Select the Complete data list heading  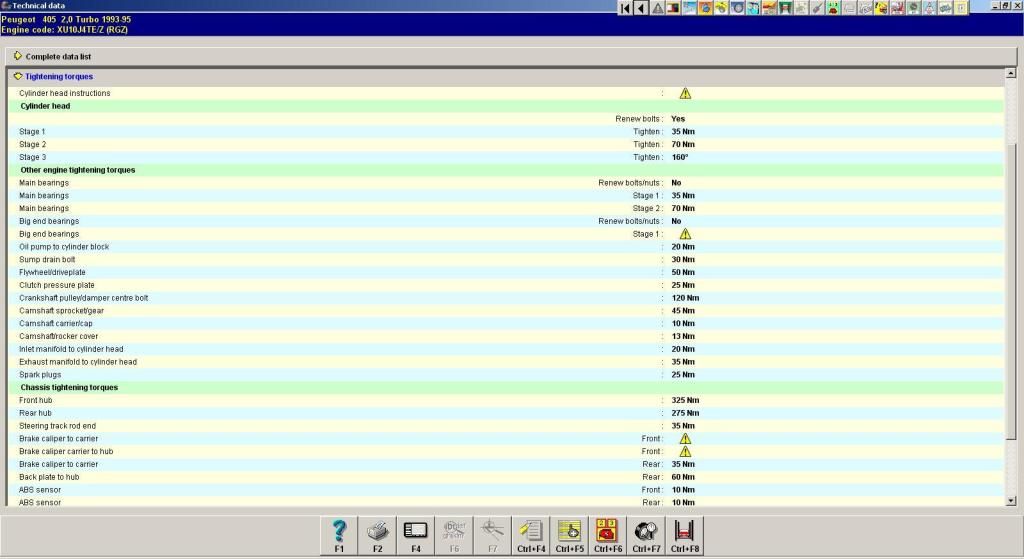pyautogui.click(x=58, y=57)
